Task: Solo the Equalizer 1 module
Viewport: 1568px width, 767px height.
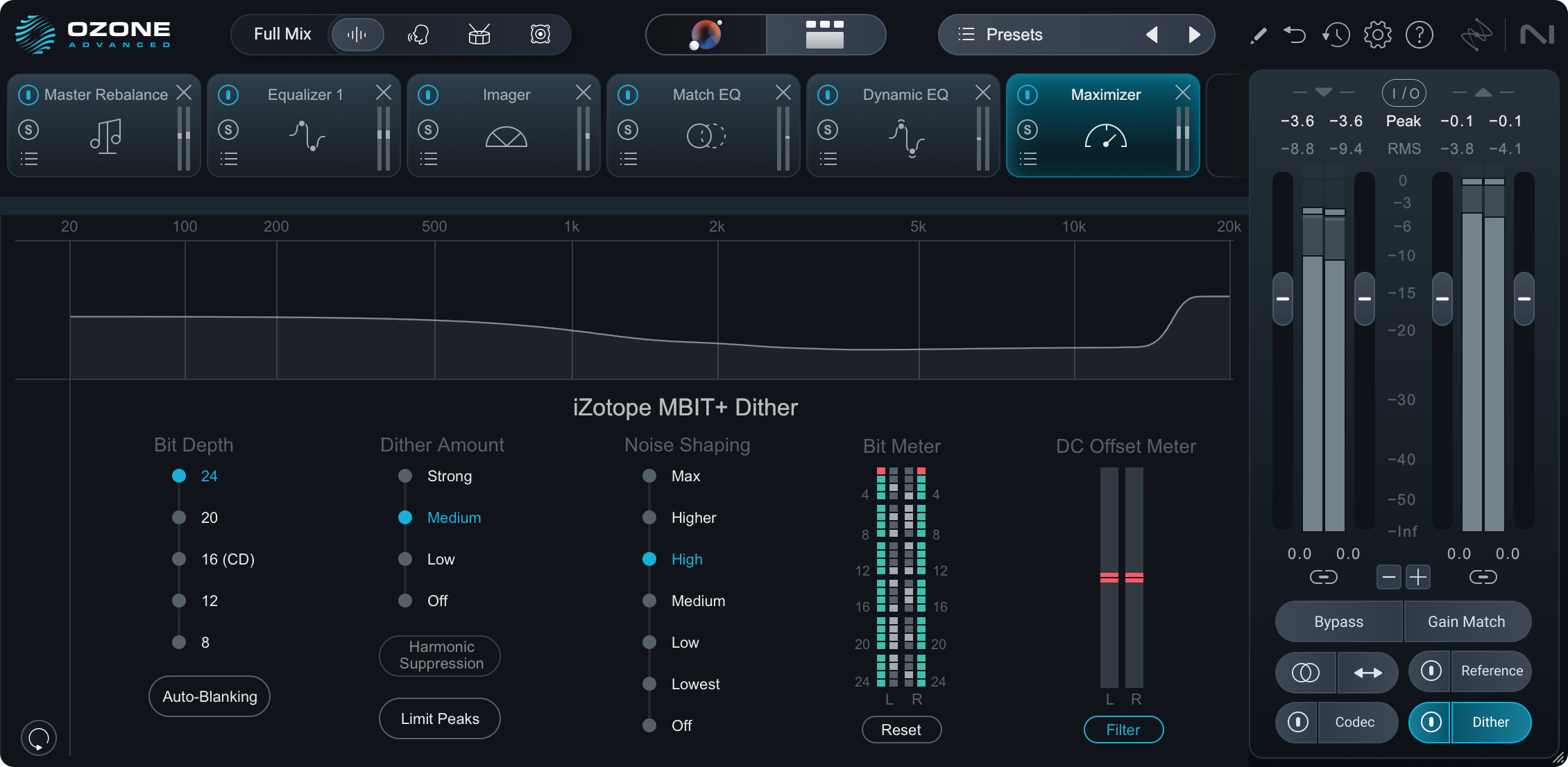Action: [229, 130]
